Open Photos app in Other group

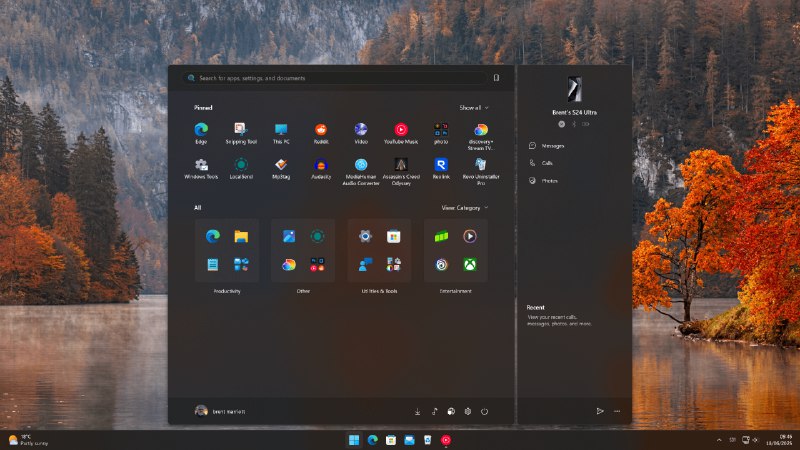tap(289, 236)
